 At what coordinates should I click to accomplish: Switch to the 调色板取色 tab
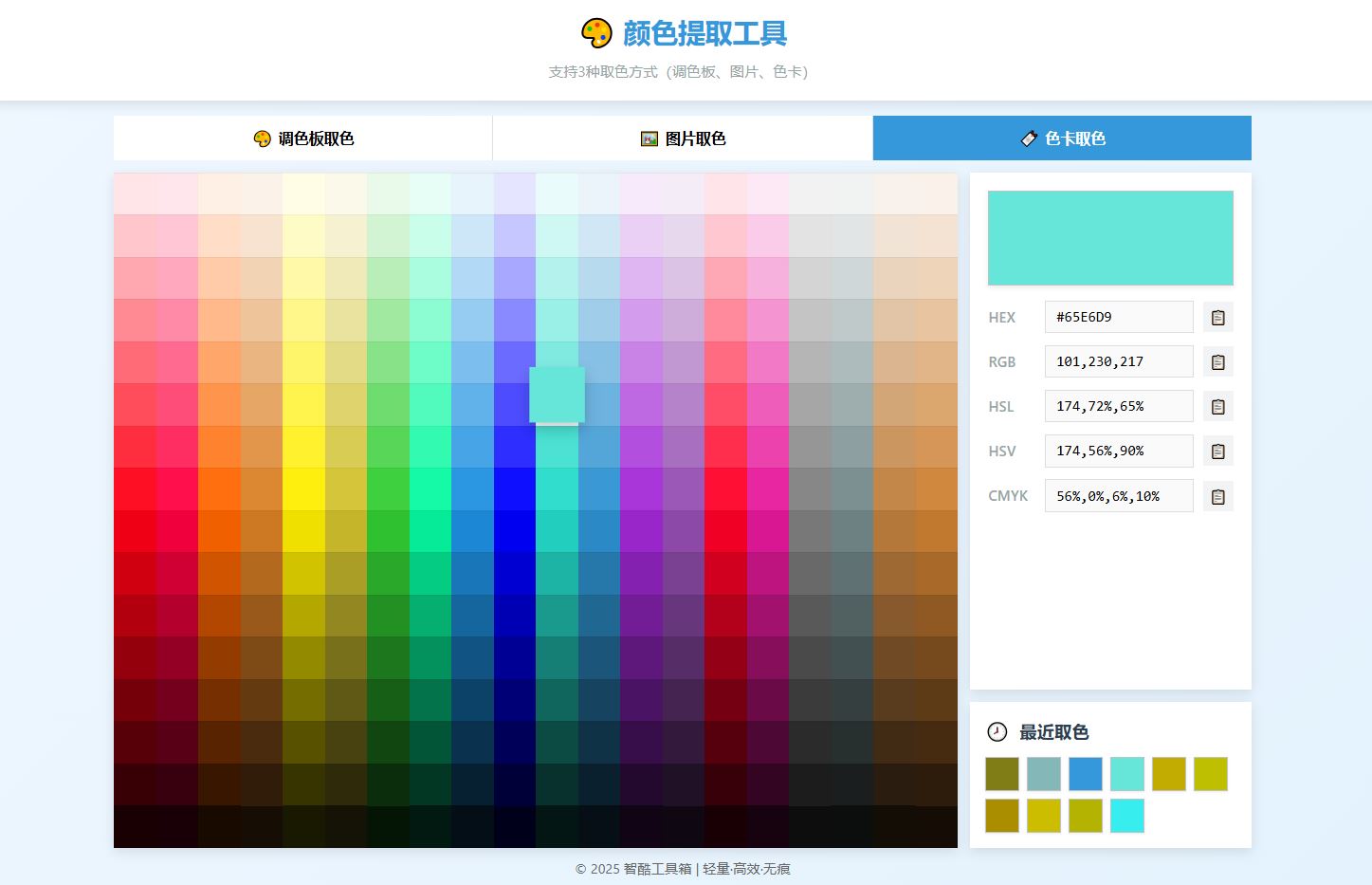click(303, 138)
